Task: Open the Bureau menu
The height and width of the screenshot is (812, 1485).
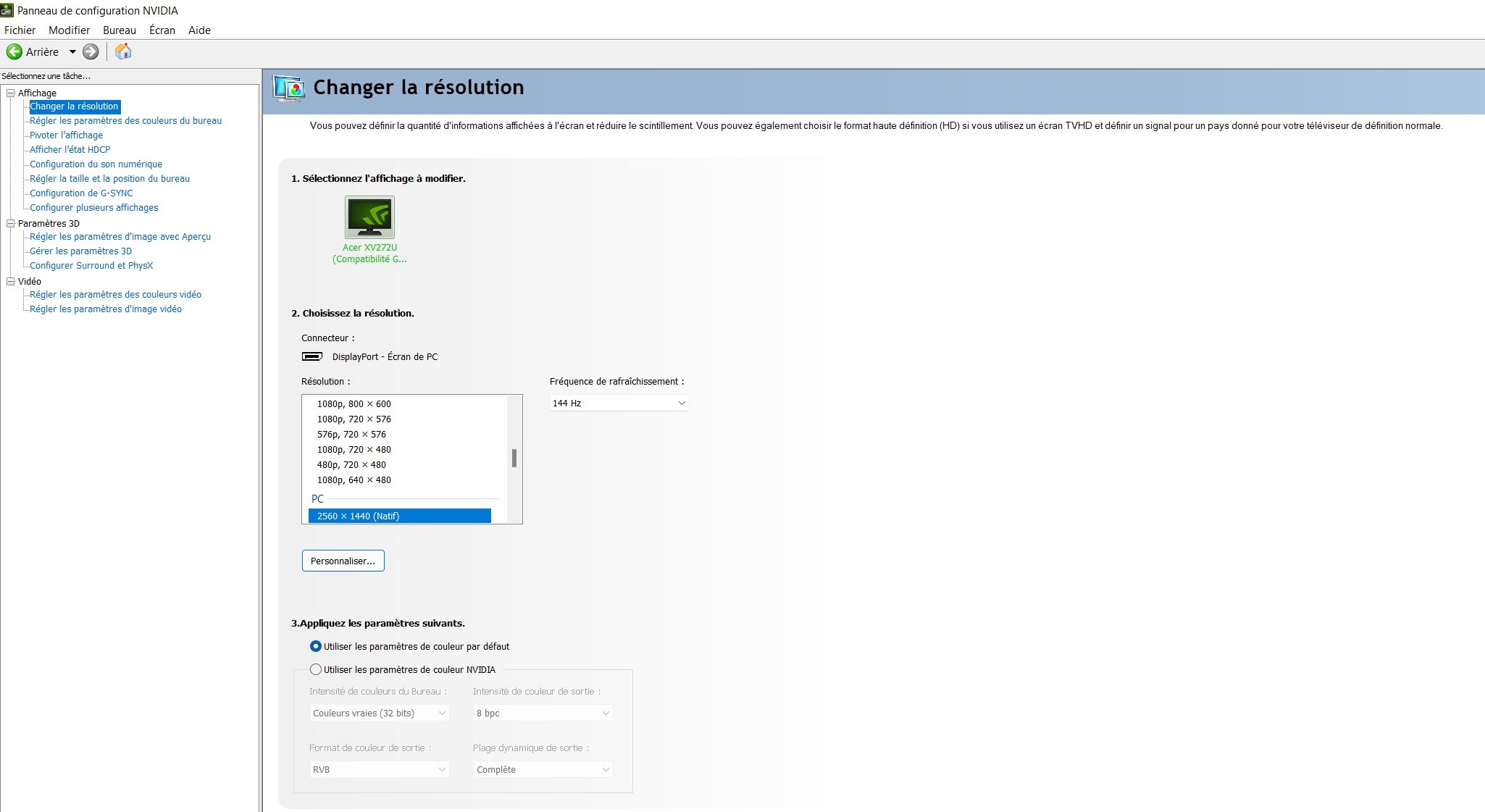Action: [120, 30]
